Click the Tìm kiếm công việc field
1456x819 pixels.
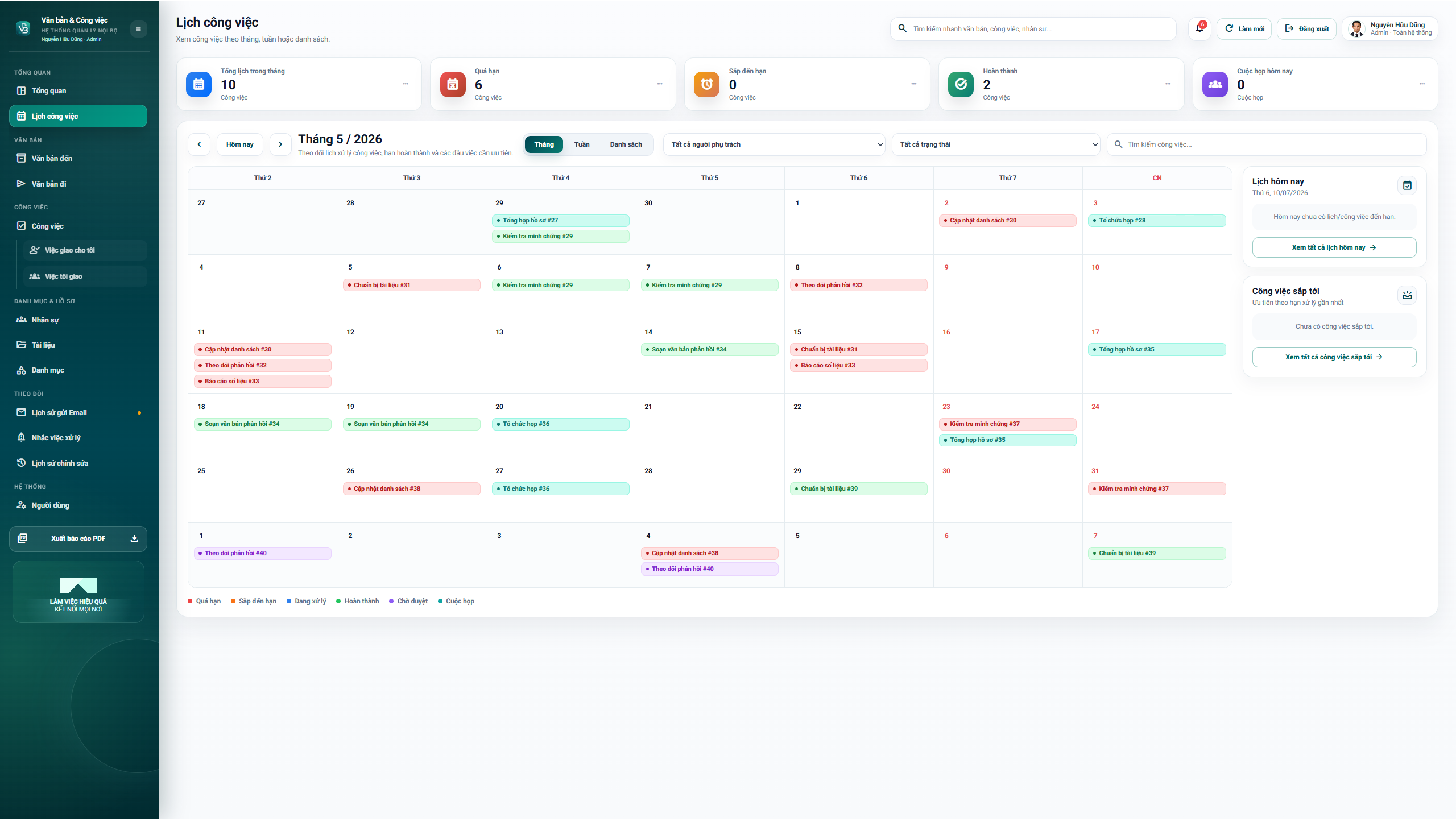1267,144
